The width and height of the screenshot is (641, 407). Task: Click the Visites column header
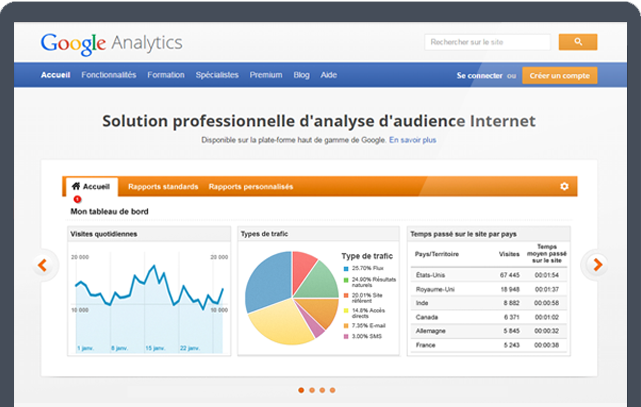pos(509,254)
